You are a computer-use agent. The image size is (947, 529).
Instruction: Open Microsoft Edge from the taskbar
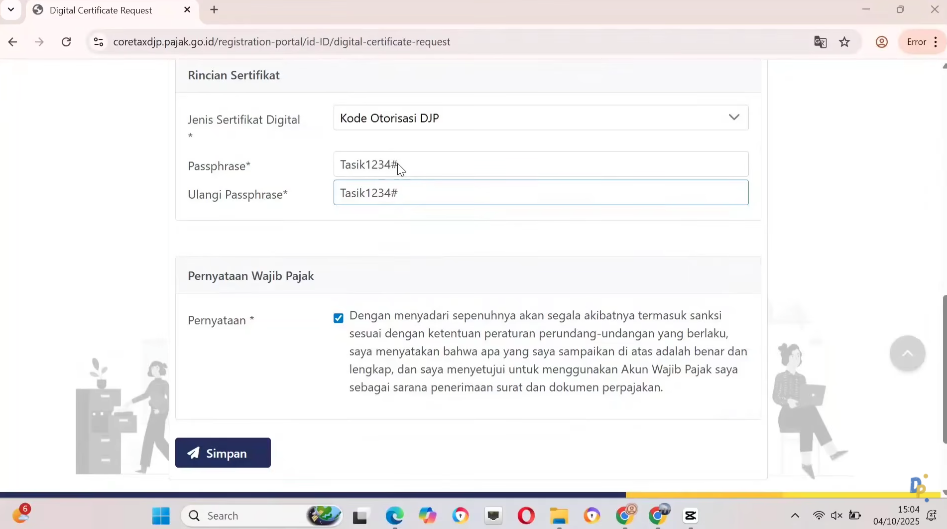[394, 516]
